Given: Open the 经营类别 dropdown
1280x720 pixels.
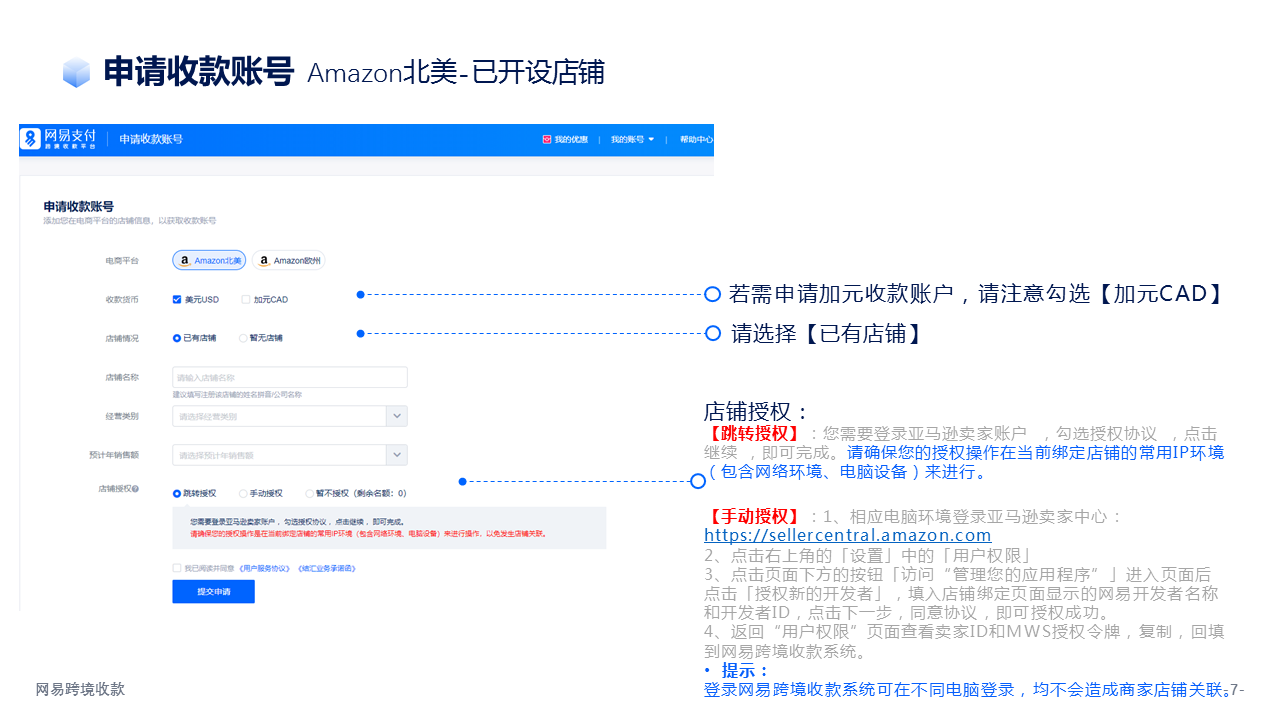Looking at the screenshot, I should coord(290,416).
